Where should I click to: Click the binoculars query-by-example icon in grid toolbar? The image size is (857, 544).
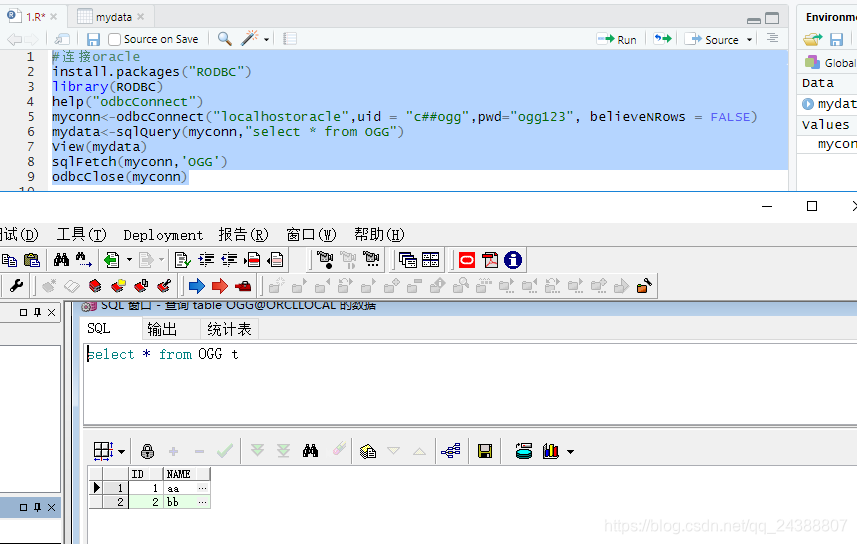(x=310, y=451)
